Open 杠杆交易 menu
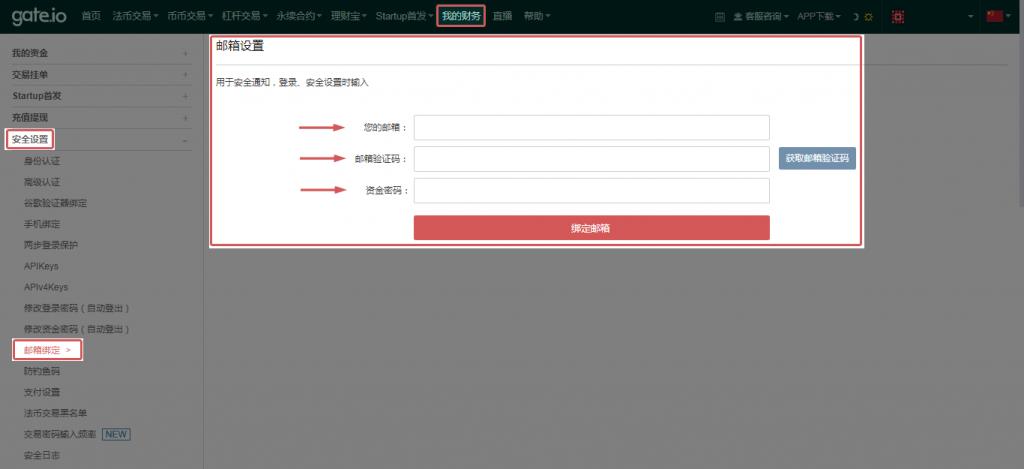 point(245,16)
